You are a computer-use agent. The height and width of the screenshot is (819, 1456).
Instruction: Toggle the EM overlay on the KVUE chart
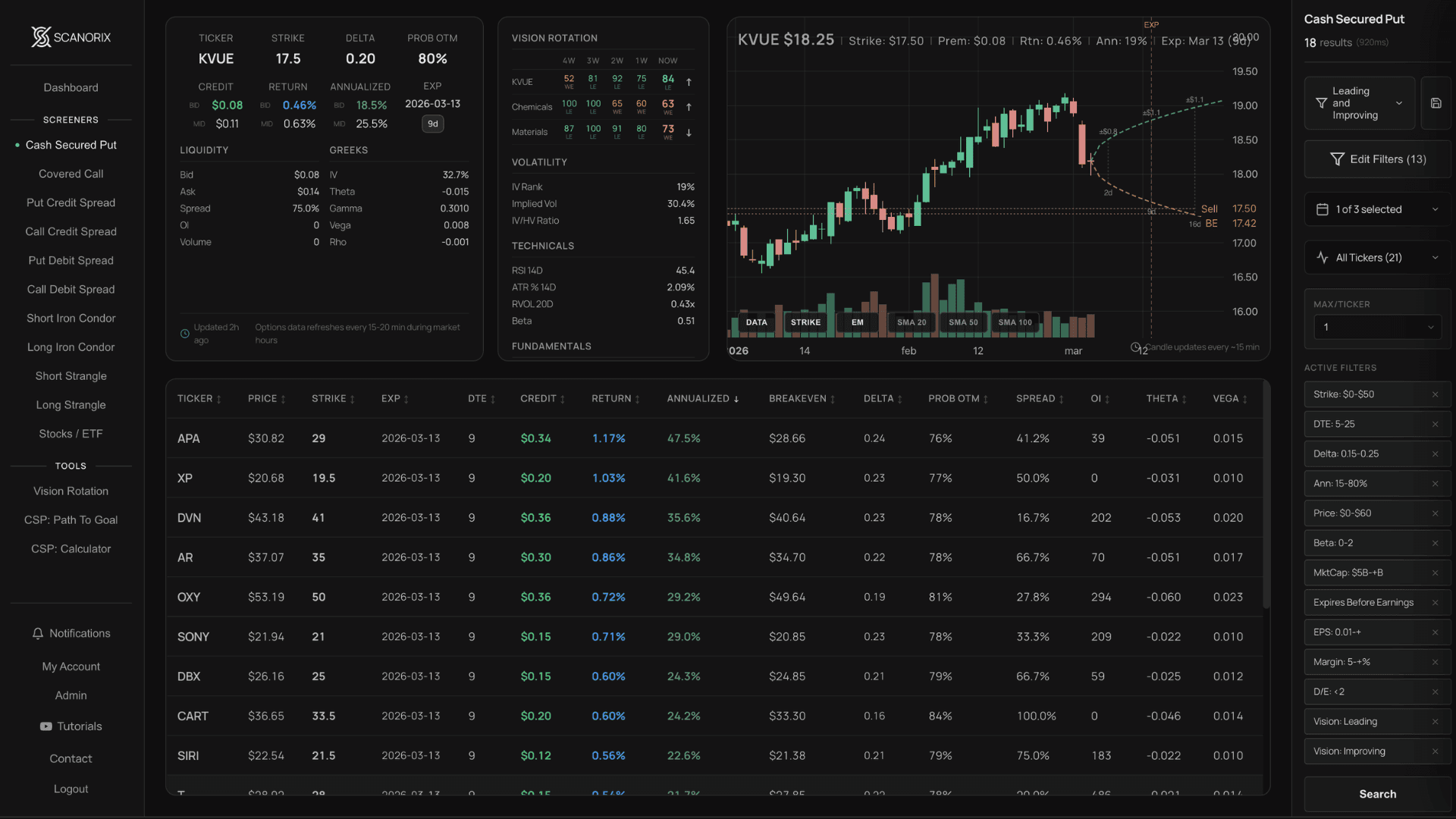click(x=858, y=322)
